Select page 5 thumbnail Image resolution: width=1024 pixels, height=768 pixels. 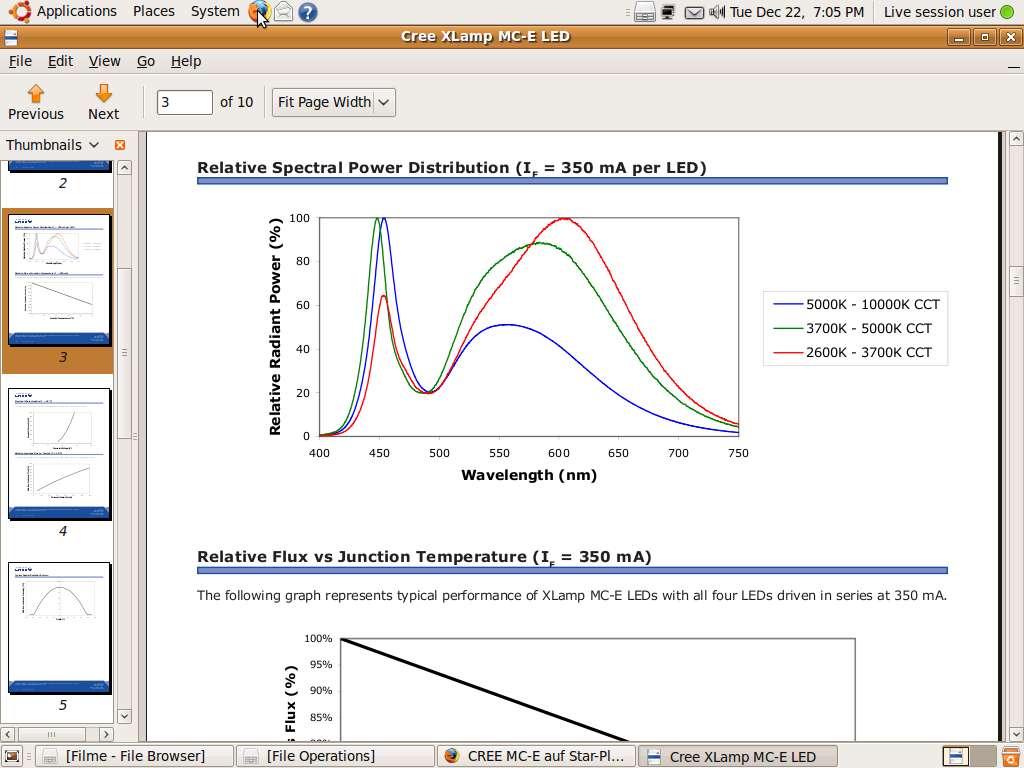tap(59, 628)
